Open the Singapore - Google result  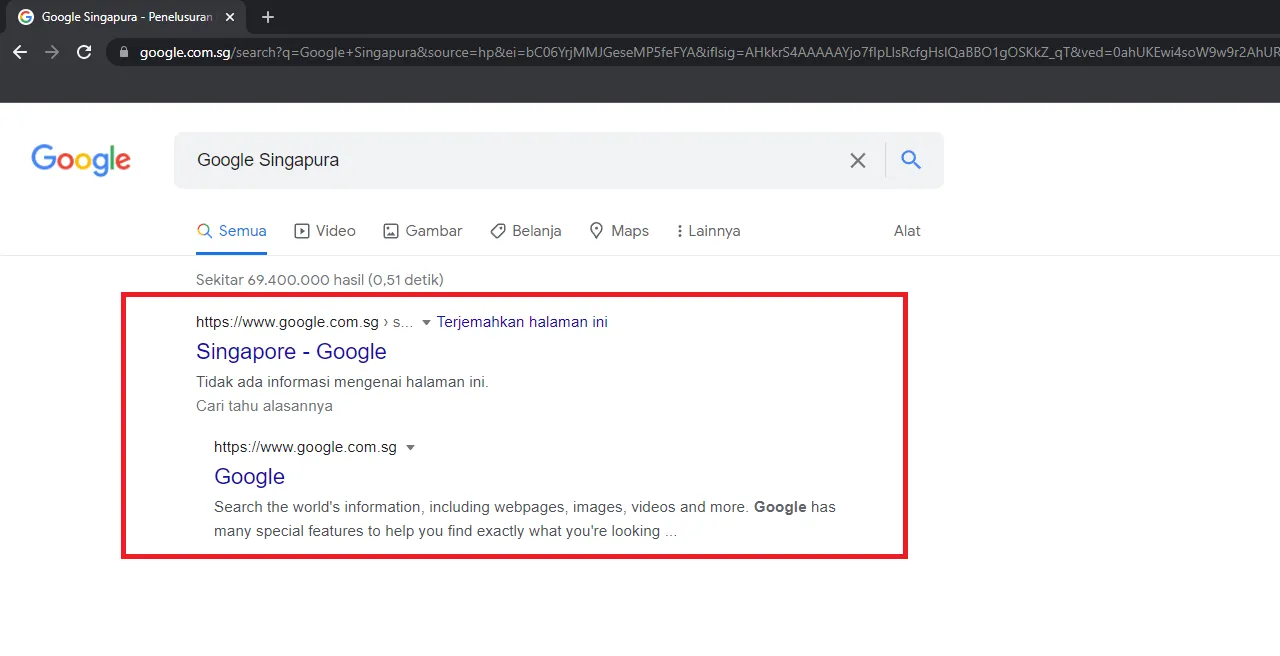pos(291,351)
